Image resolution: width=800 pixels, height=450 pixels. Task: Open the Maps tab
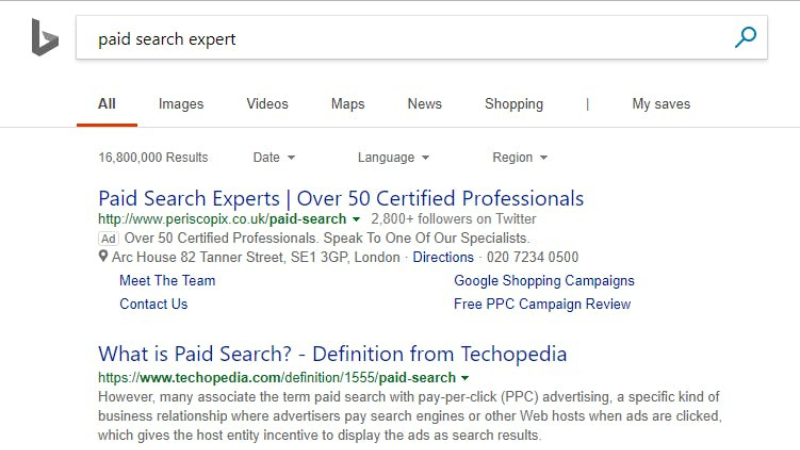(x=348, y=104)
